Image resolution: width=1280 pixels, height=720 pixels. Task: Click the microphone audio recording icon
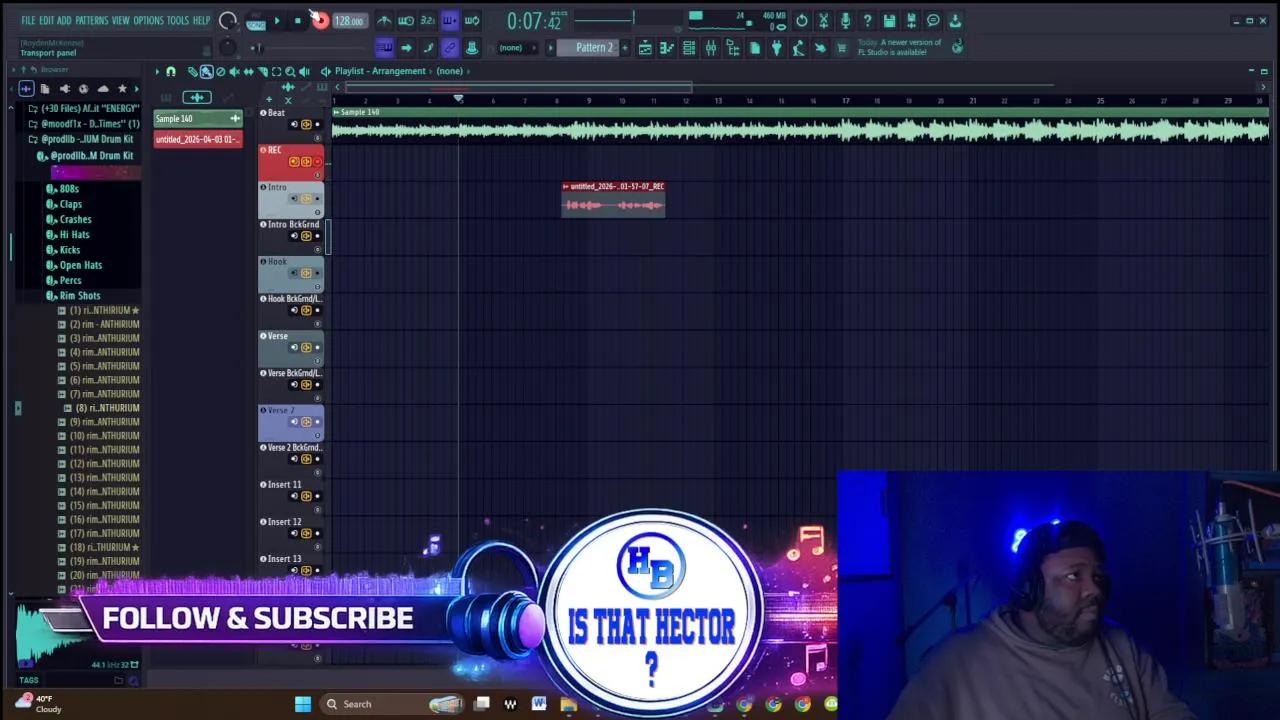[x=846, y=21]
